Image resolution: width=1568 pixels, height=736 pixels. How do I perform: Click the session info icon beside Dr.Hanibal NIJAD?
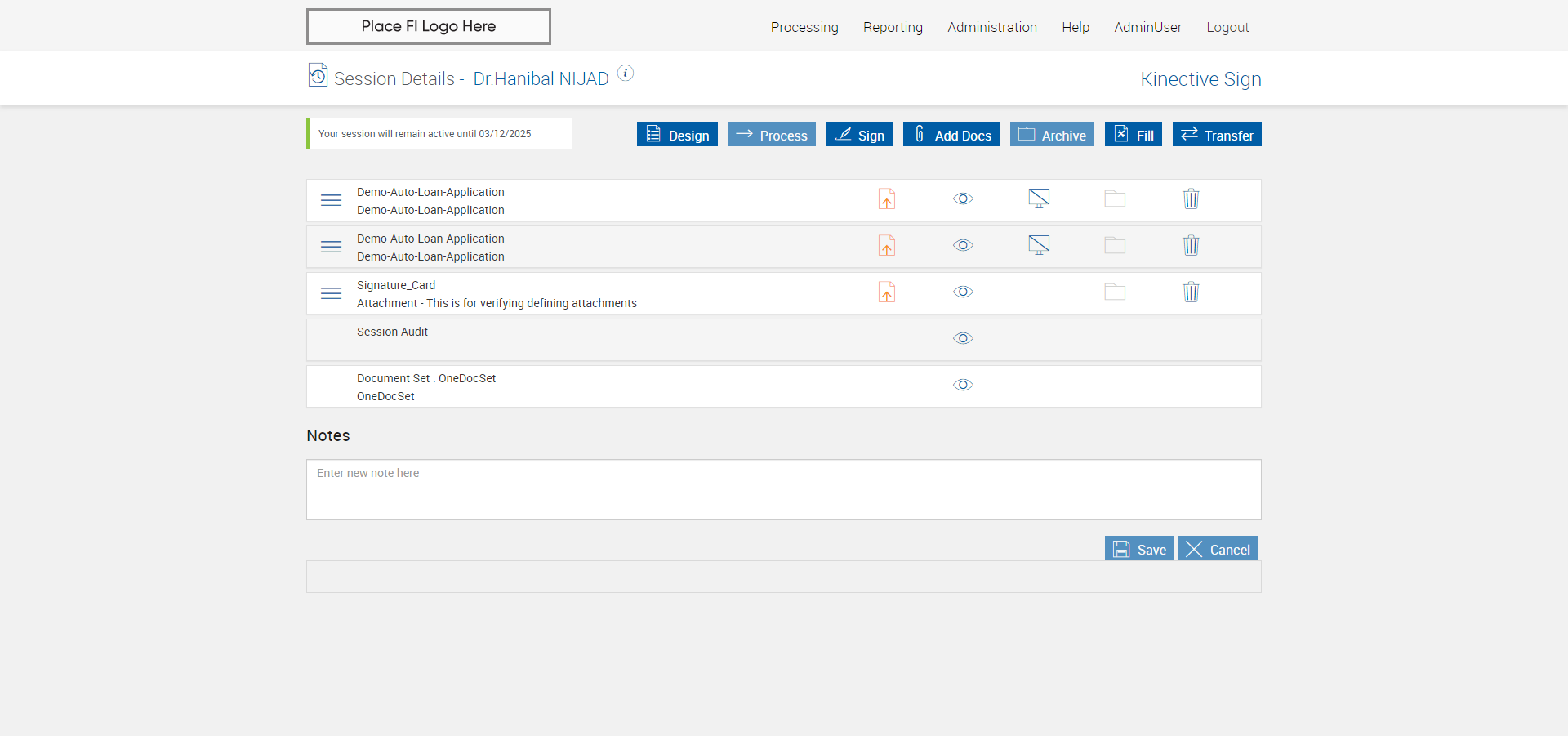[x=626, y=73]
